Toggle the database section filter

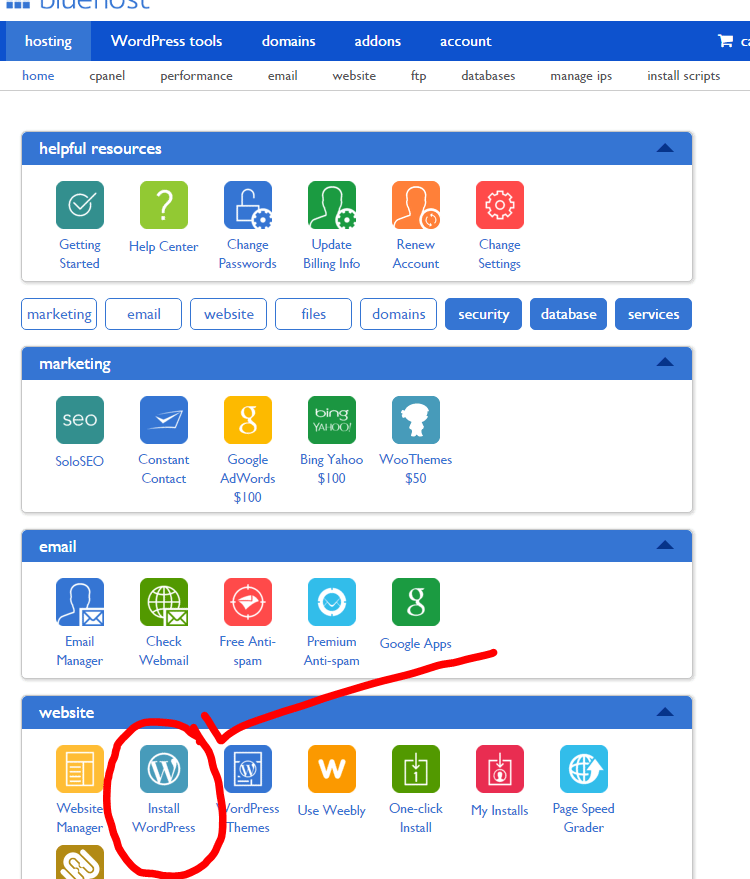click(x=568, y=314)
